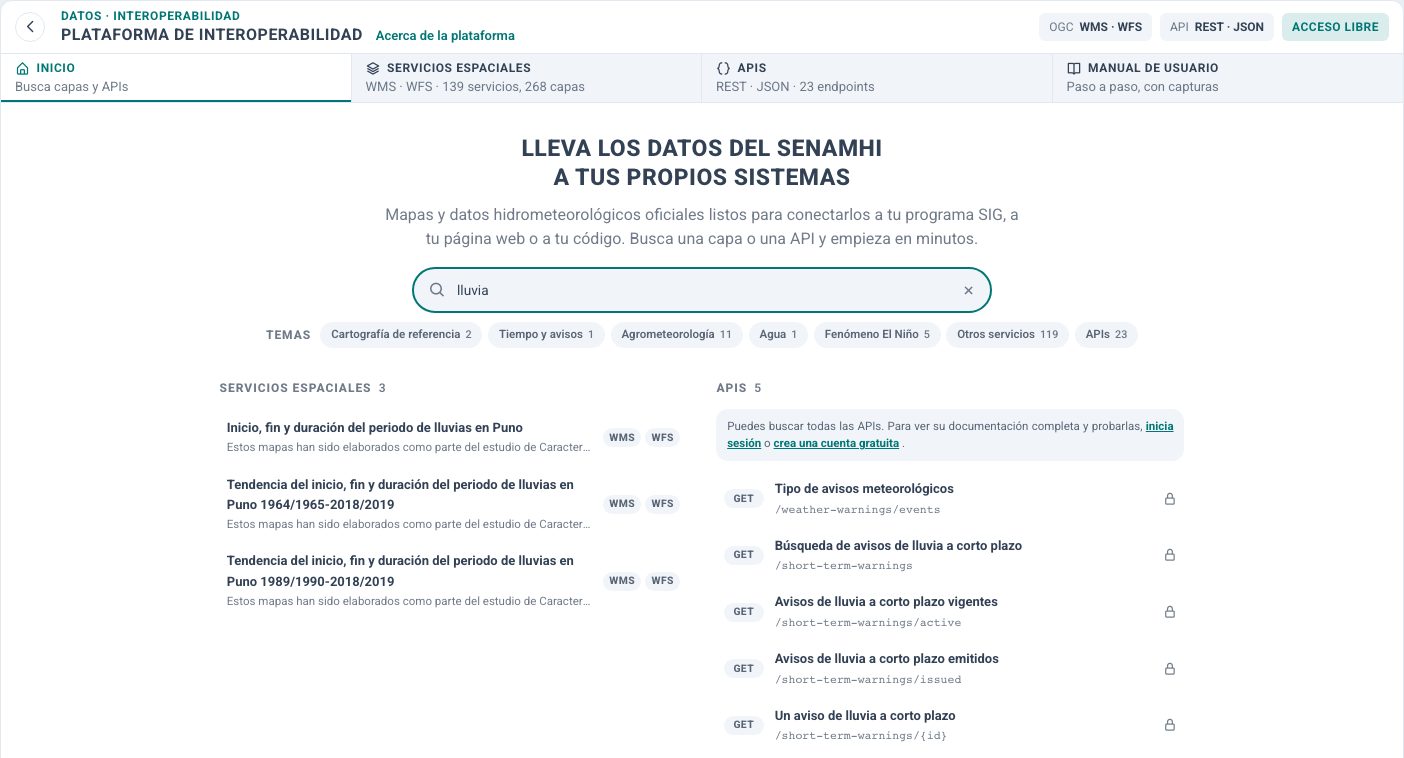Image resolution: width=1404 pixels, height=758 pixels.
Task: Click the API REST · JSON badge
Action: pos(1217,27)
